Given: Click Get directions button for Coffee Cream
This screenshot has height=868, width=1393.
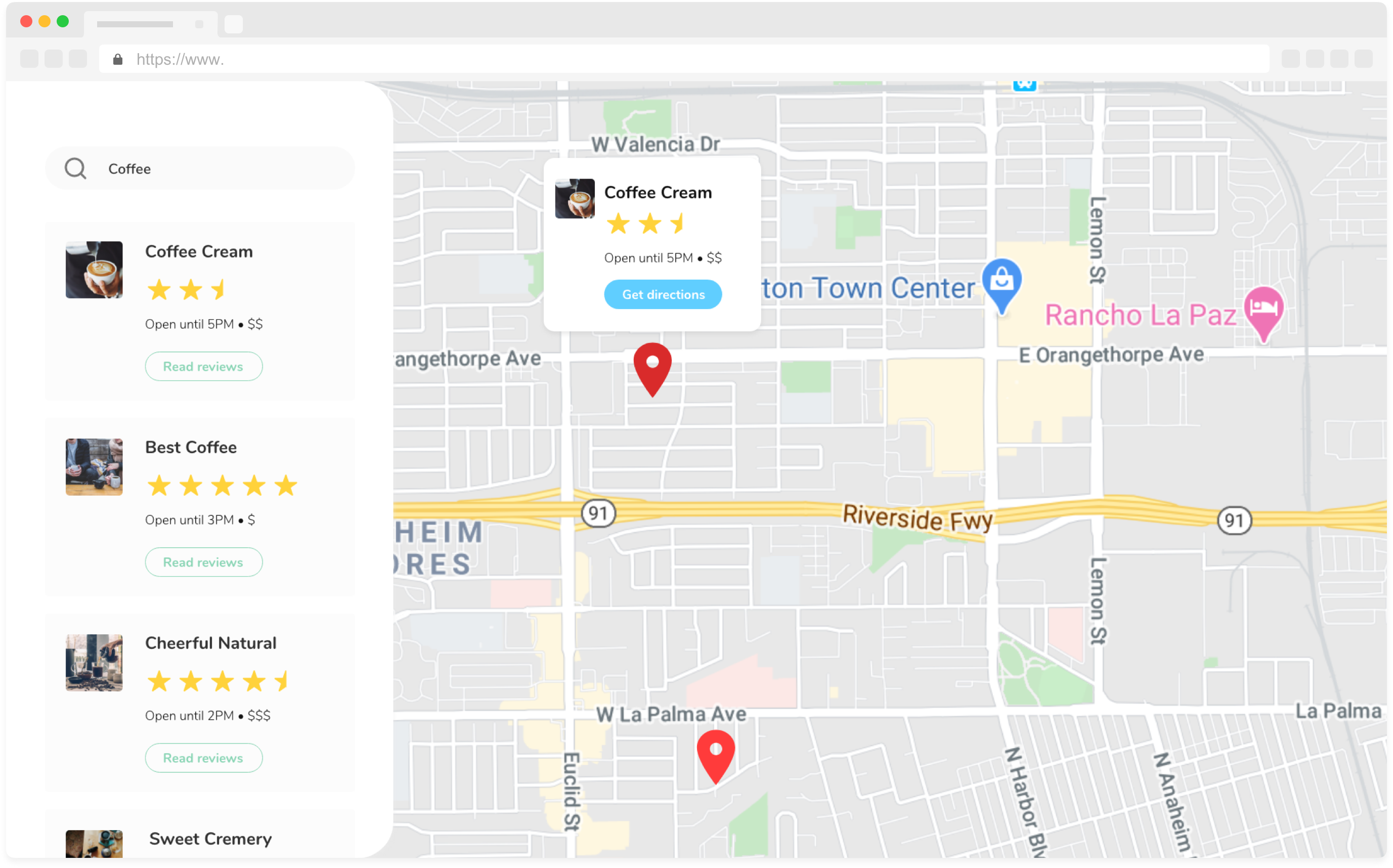Looking at the screenshot, I should pyautogui.click(x=663, y=294).
